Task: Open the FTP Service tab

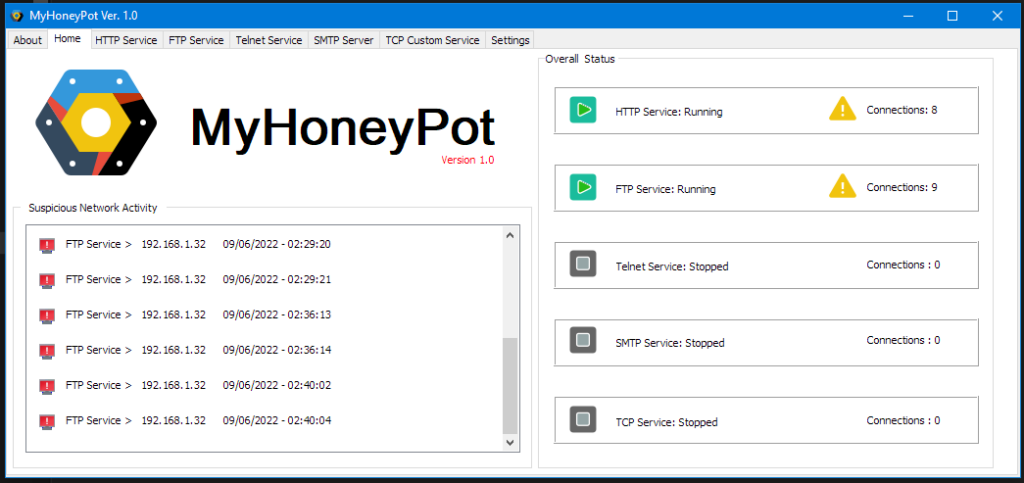Action: tap(196, 40)
